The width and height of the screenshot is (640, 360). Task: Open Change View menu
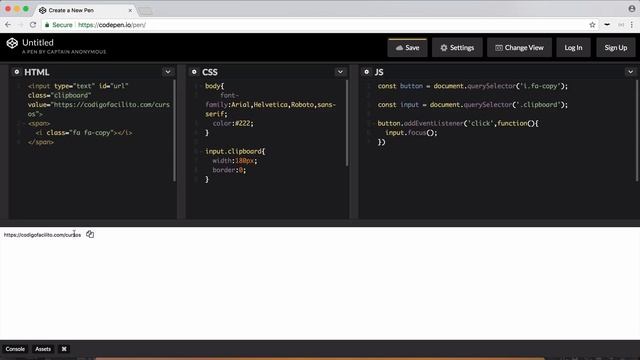[519, 48]
